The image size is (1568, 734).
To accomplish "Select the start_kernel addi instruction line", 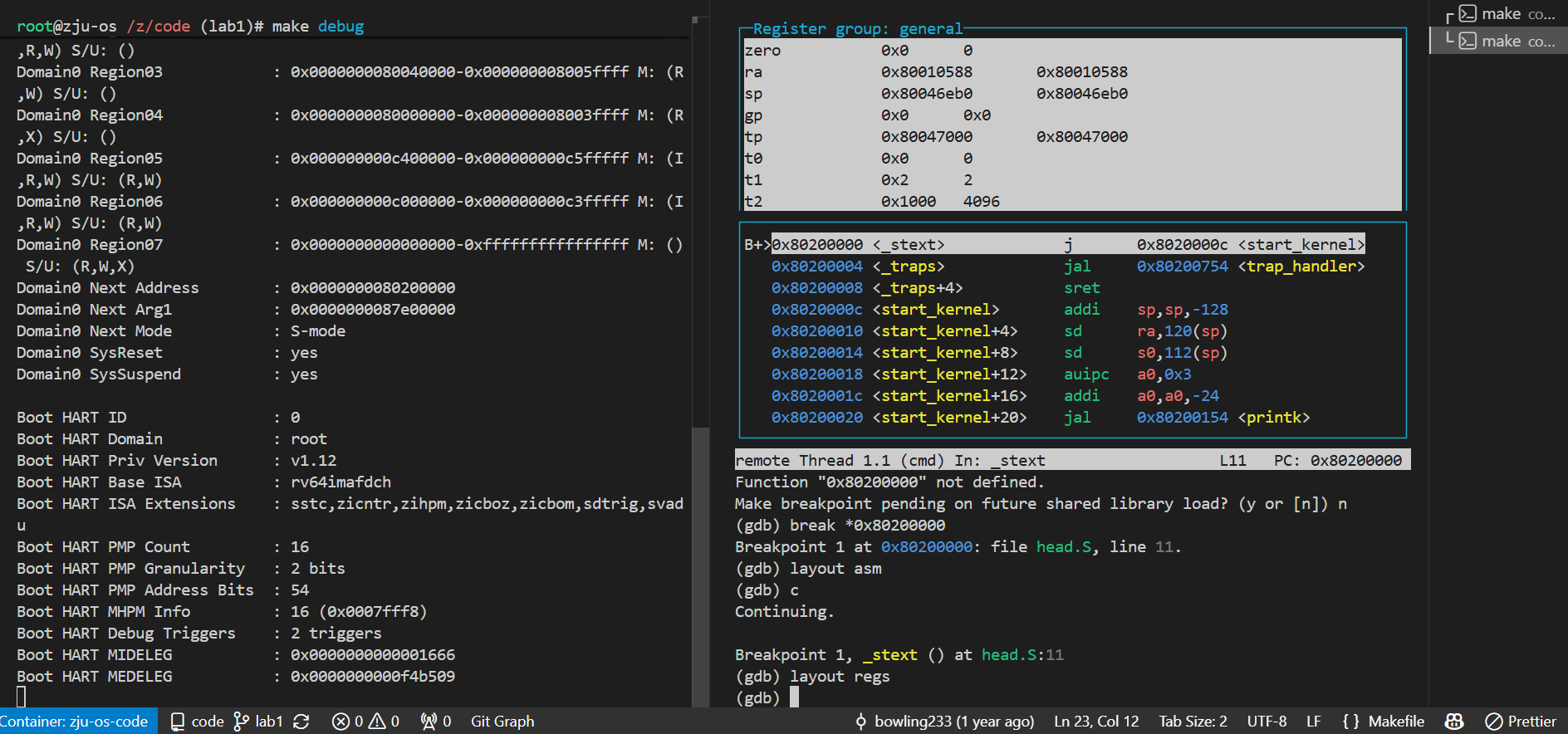I will (x=1000, y=310).
